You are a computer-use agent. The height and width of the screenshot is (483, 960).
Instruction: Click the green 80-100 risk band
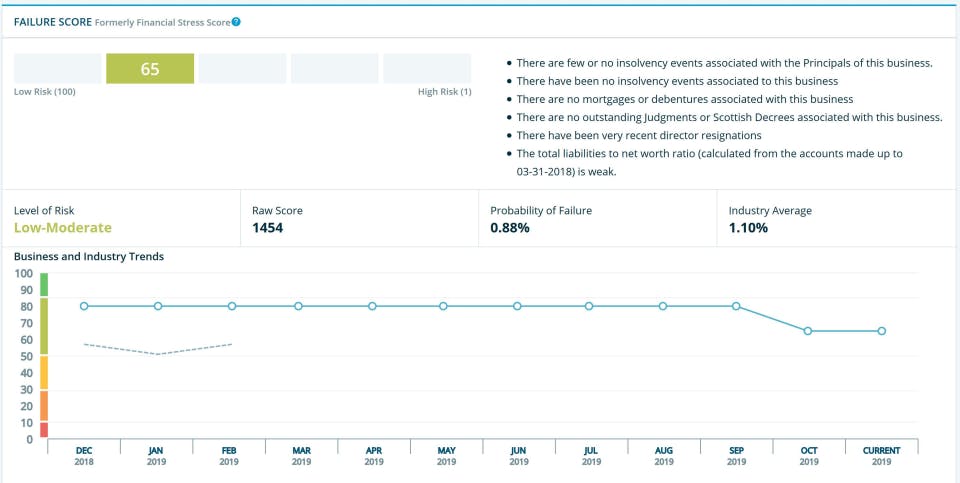click(44, 285)
